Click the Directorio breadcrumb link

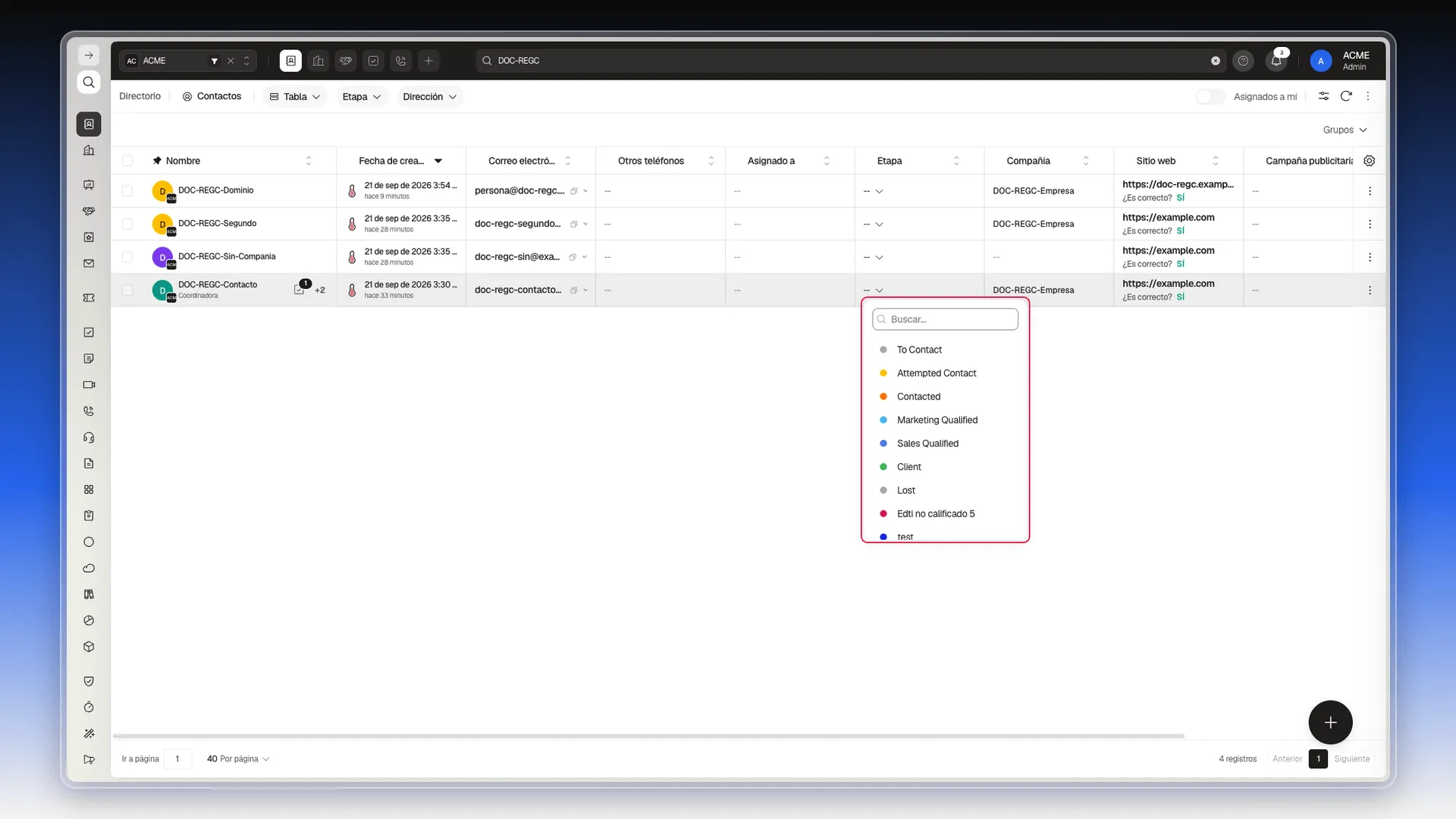tap(140, 96)
